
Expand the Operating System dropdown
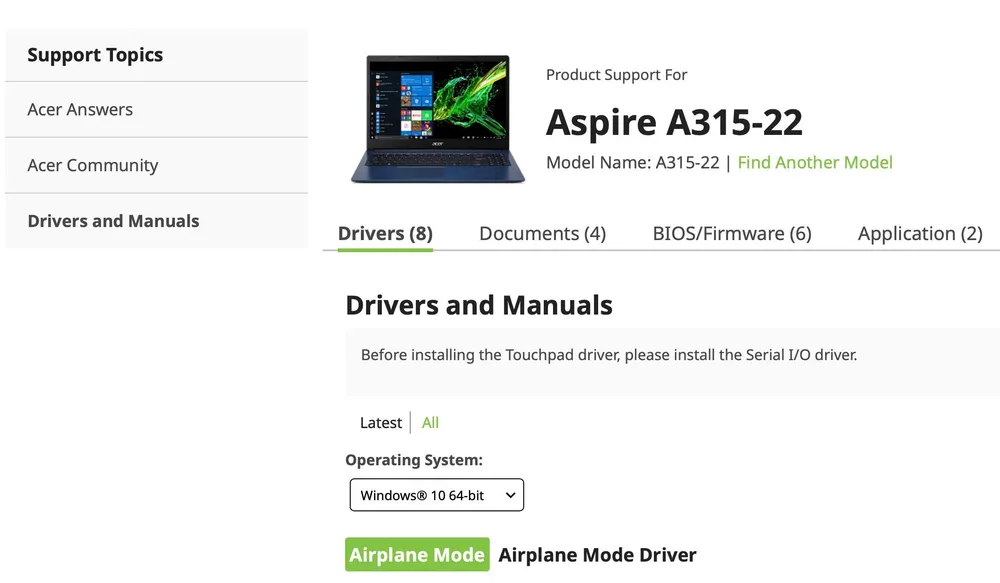[436, 495]
